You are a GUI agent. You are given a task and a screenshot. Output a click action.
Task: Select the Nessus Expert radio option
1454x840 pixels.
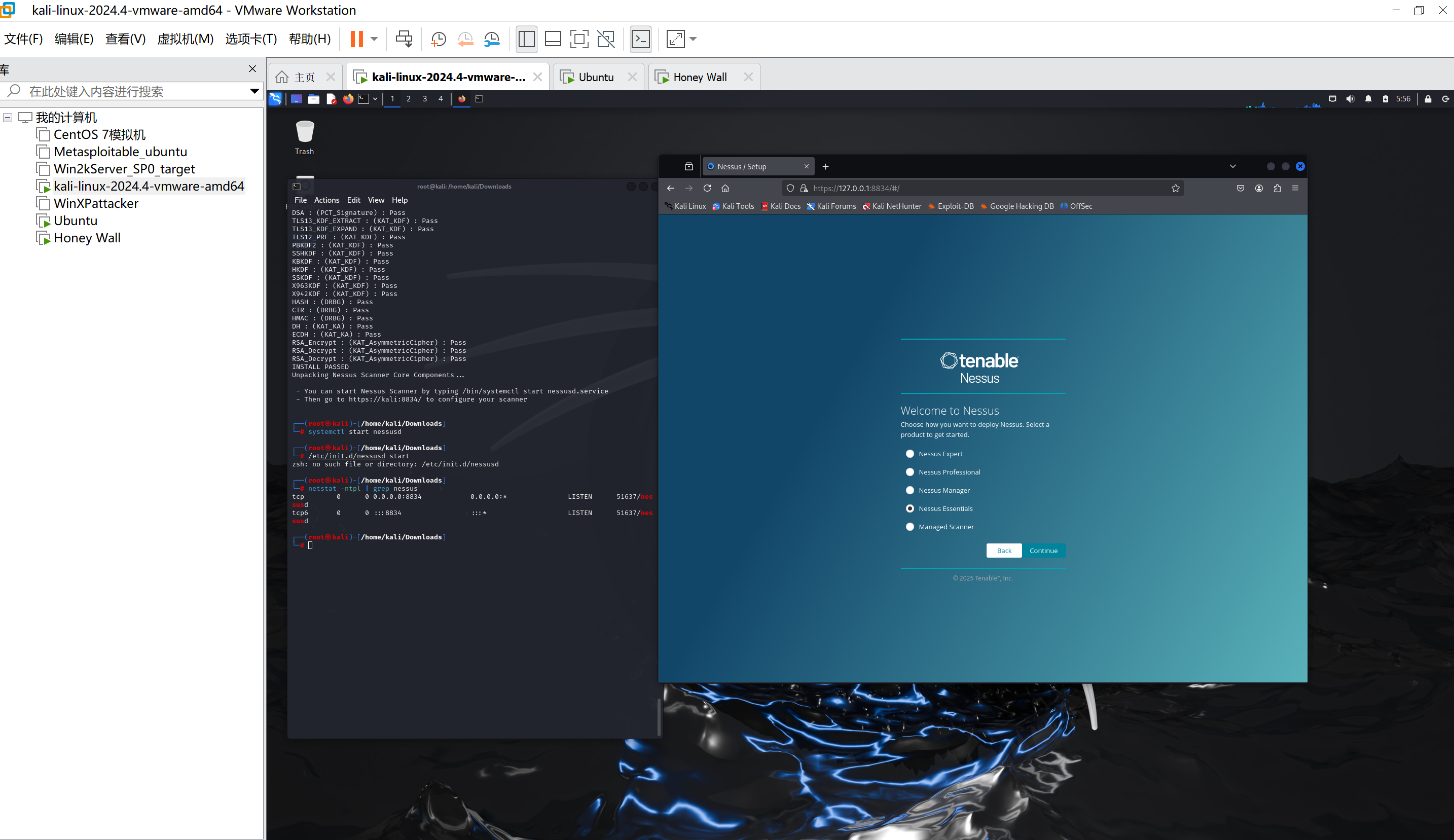point(910,454)
